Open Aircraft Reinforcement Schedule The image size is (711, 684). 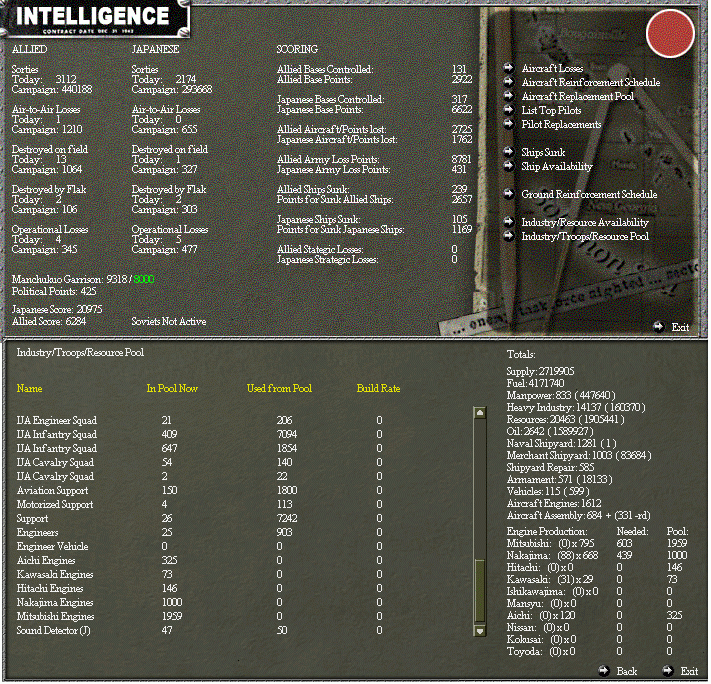tap(590, 83)
